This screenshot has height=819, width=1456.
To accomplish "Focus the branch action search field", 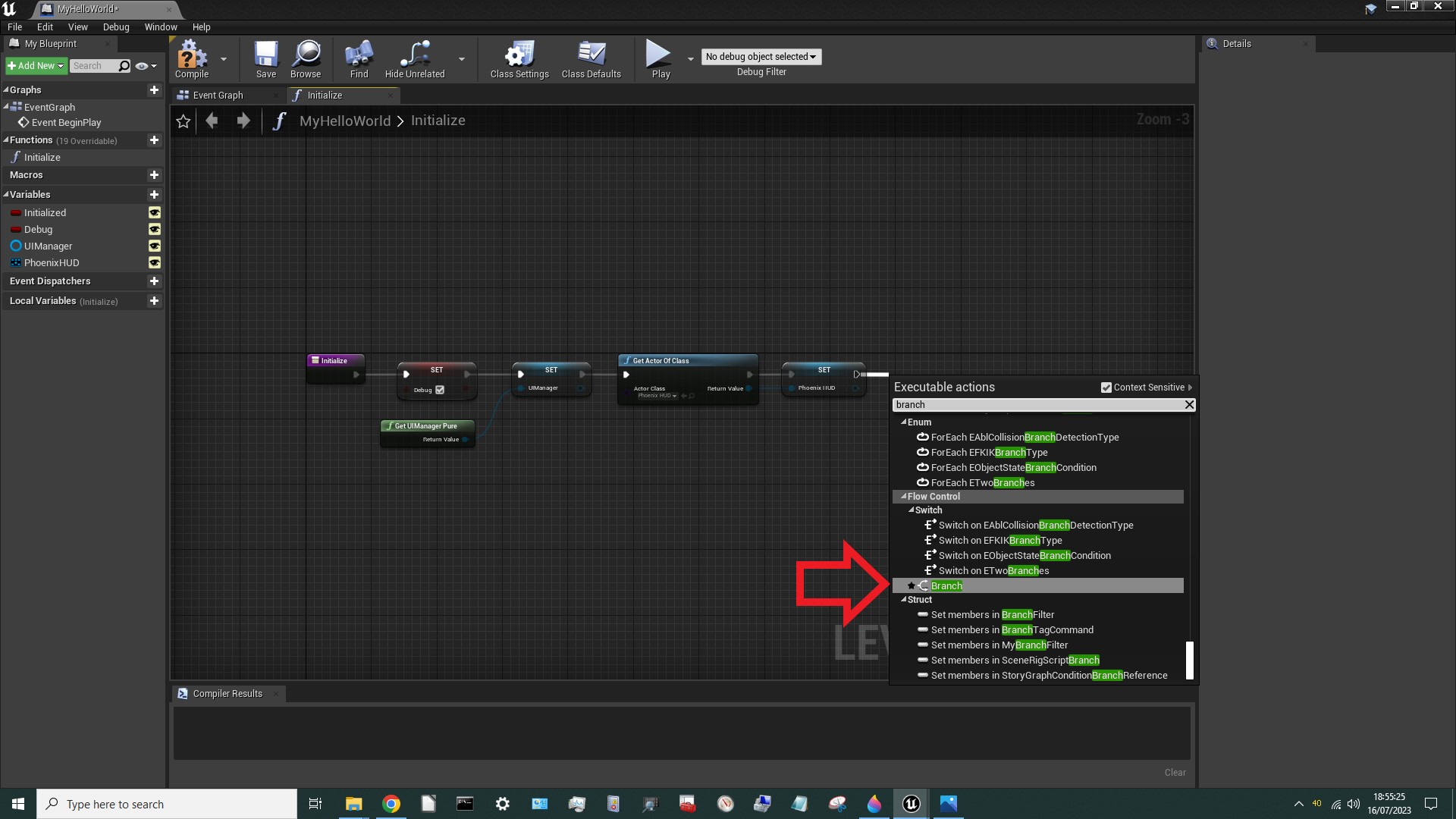I will coord(1037,405).
